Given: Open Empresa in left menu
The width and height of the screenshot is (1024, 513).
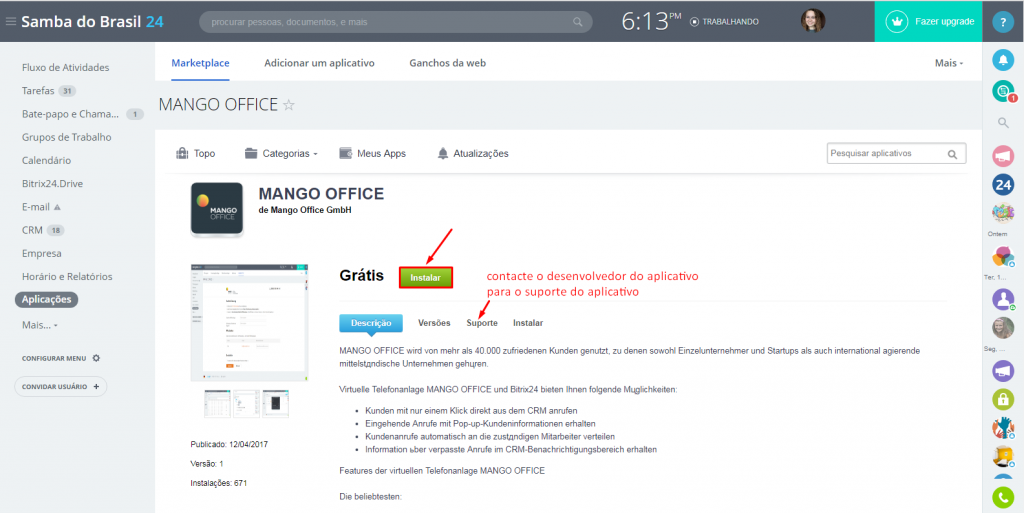Looking at the screenshot, I should pyautogui.click(x=42, y=253).
